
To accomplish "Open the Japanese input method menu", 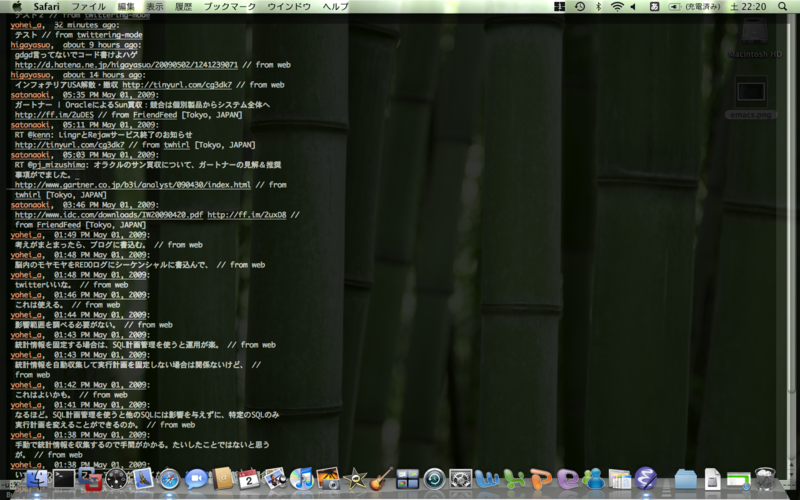I will point(654,7).
